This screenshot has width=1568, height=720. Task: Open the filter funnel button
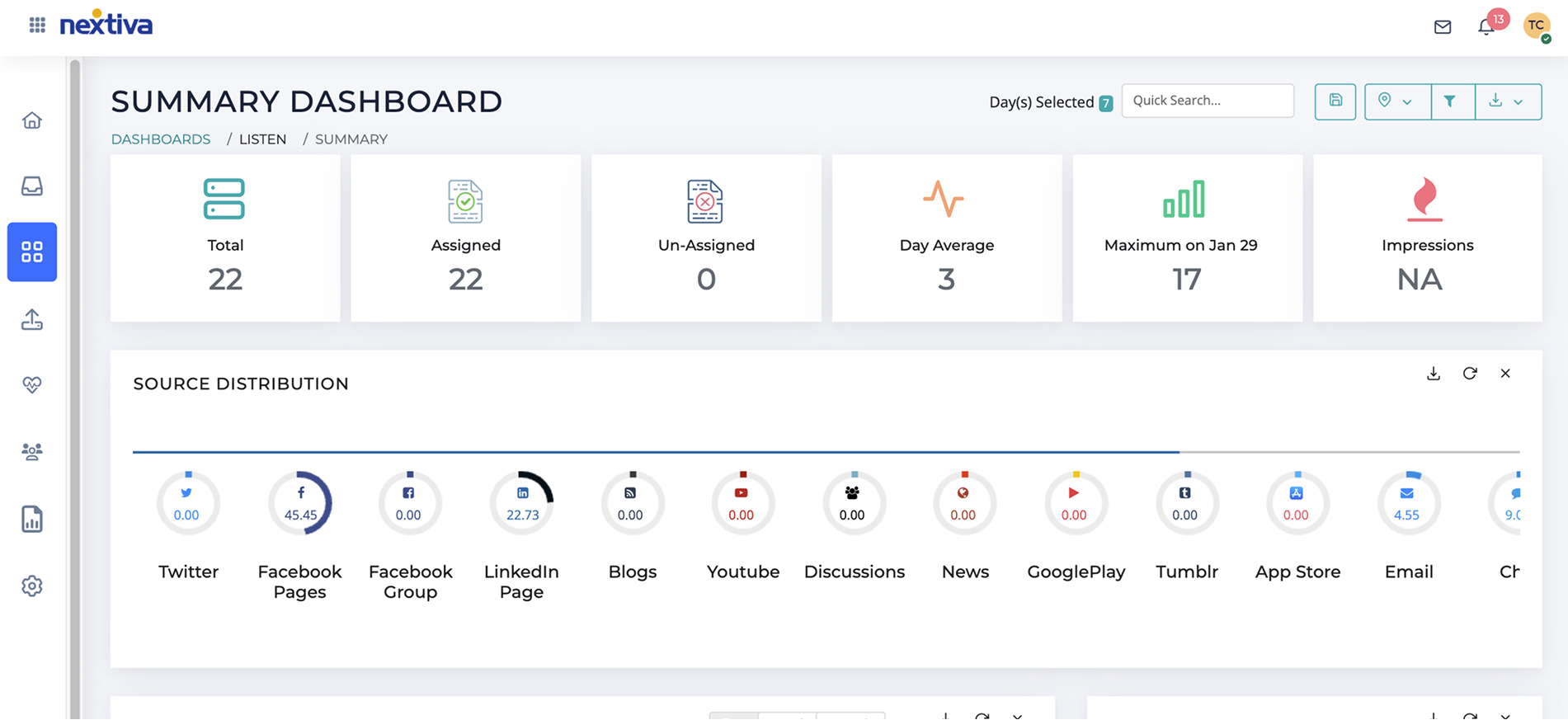[1449, 101]
